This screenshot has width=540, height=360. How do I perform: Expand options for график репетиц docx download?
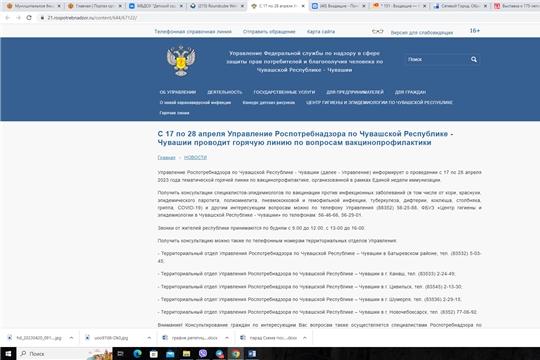(227, 338)
